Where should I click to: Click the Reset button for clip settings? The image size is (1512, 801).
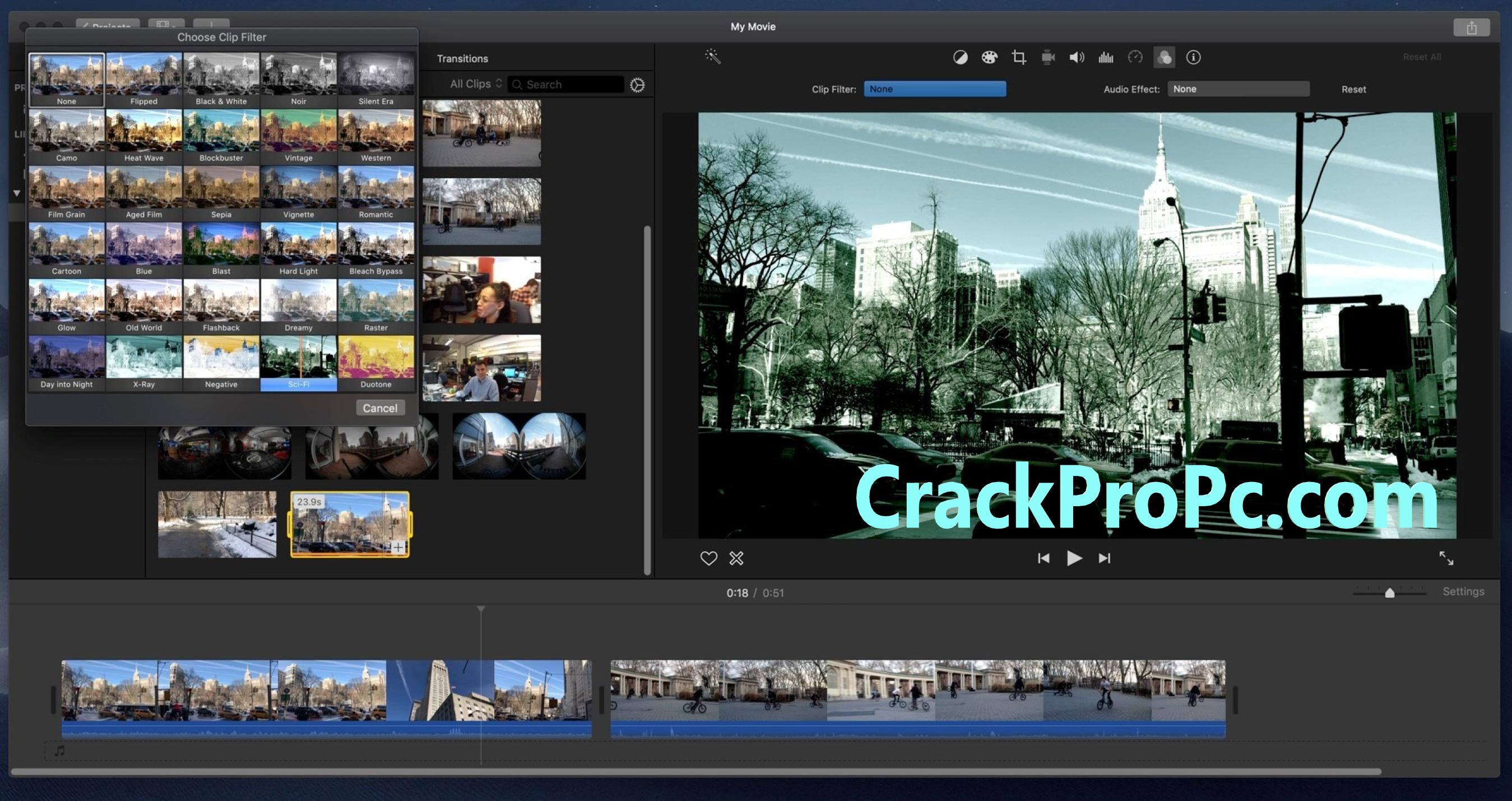[x=1353, y=89]
